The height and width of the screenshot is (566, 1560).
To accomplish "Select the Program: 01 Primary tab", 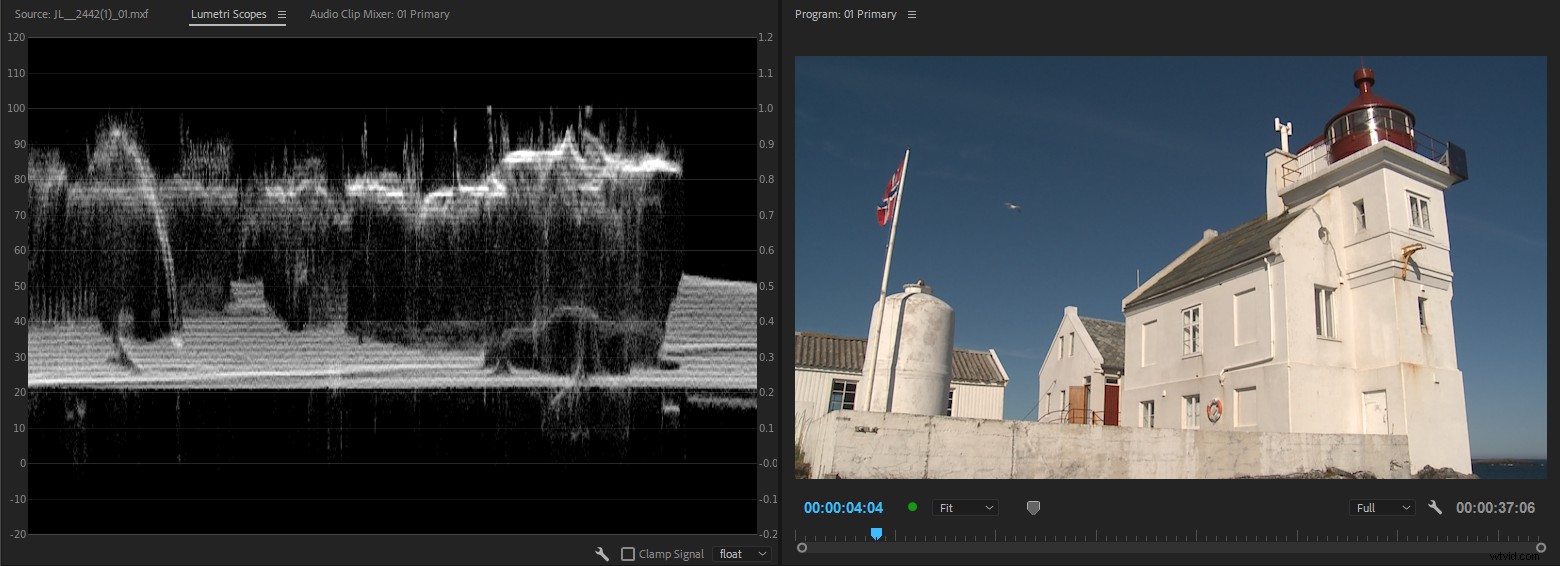I will pyautogui.click(x=845, y=15).
